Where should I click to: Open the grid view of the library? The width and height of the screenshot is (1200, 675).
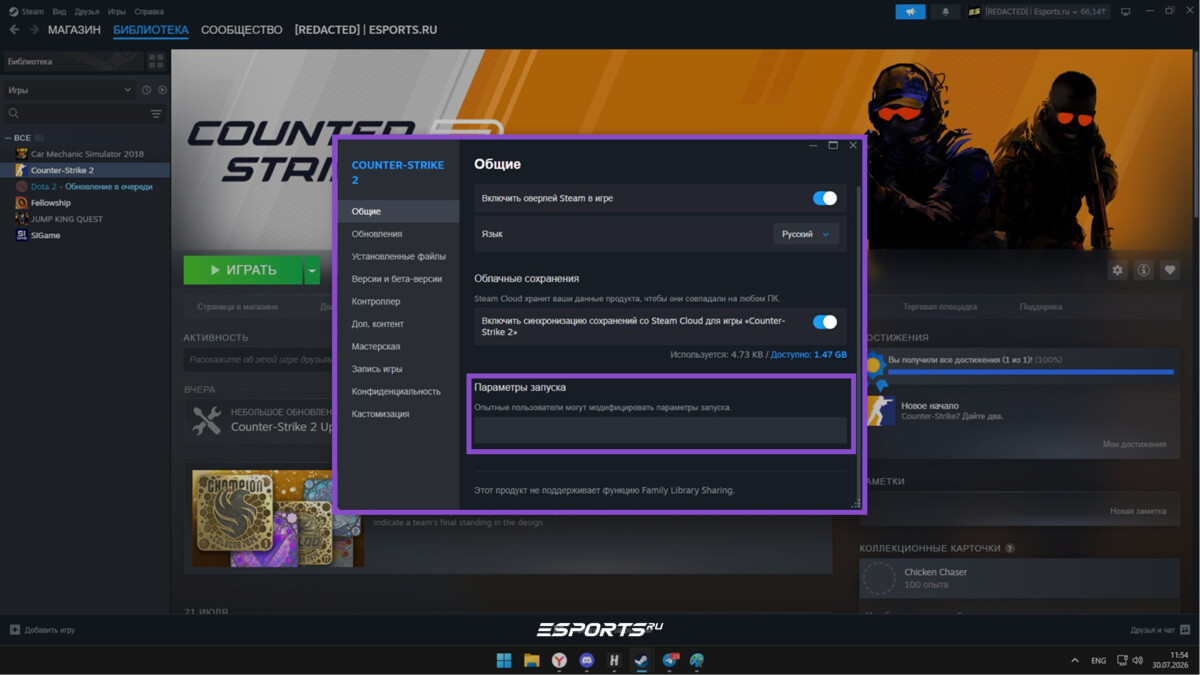click(156, 61)
